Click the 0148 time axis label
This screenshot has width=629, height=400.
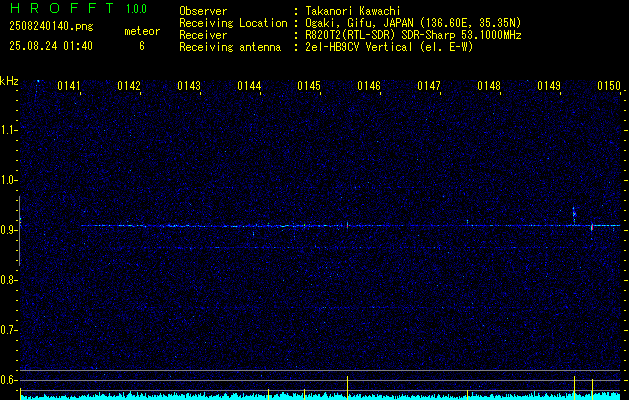(489, 86)
